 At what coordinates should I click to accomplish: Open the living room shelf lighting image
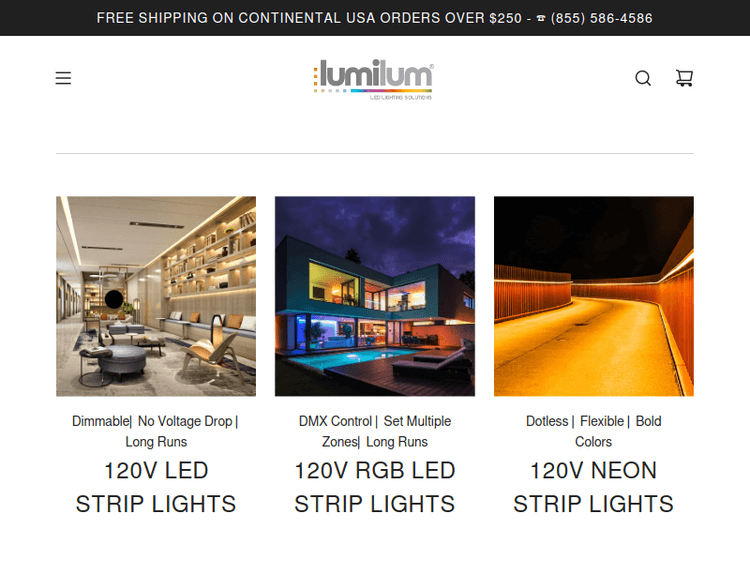[x=156, y=296]
